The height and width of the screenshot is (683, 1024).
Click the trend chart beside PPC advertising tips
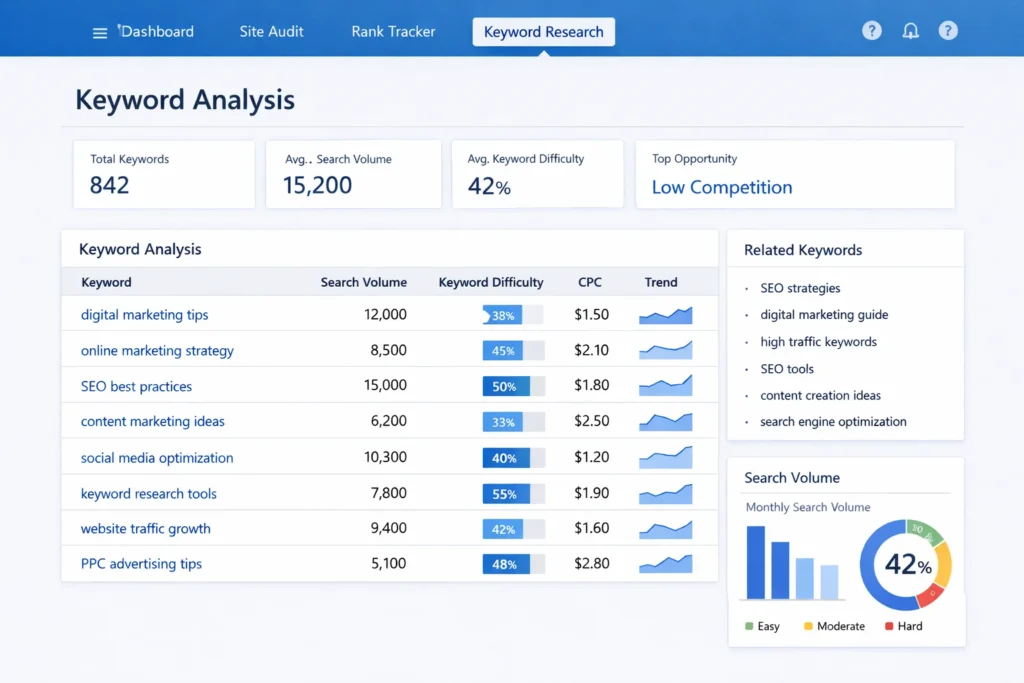click(664, 563)
